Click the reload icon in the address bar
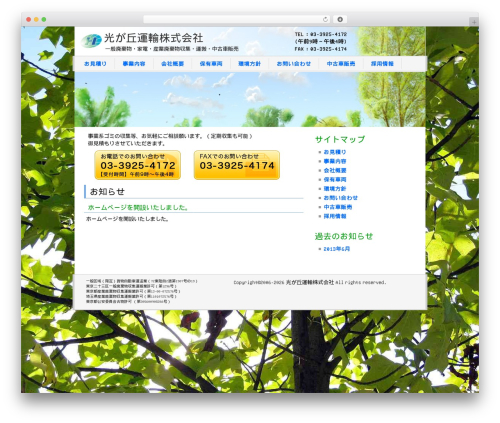The image size is (500, 423). click(325, 19)
